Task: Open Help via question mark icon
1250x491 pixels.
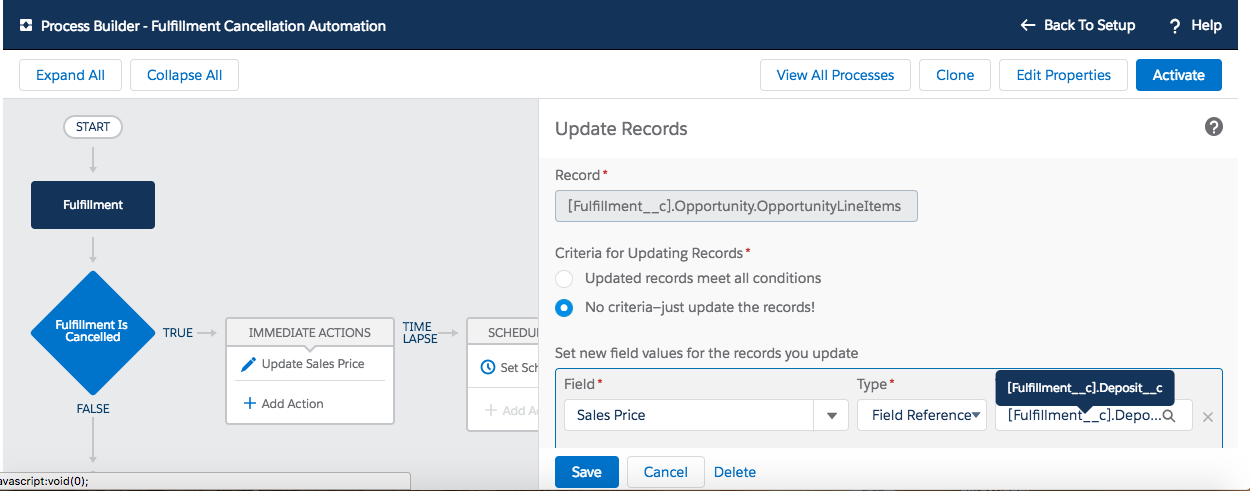Action: pos(1175,25)
